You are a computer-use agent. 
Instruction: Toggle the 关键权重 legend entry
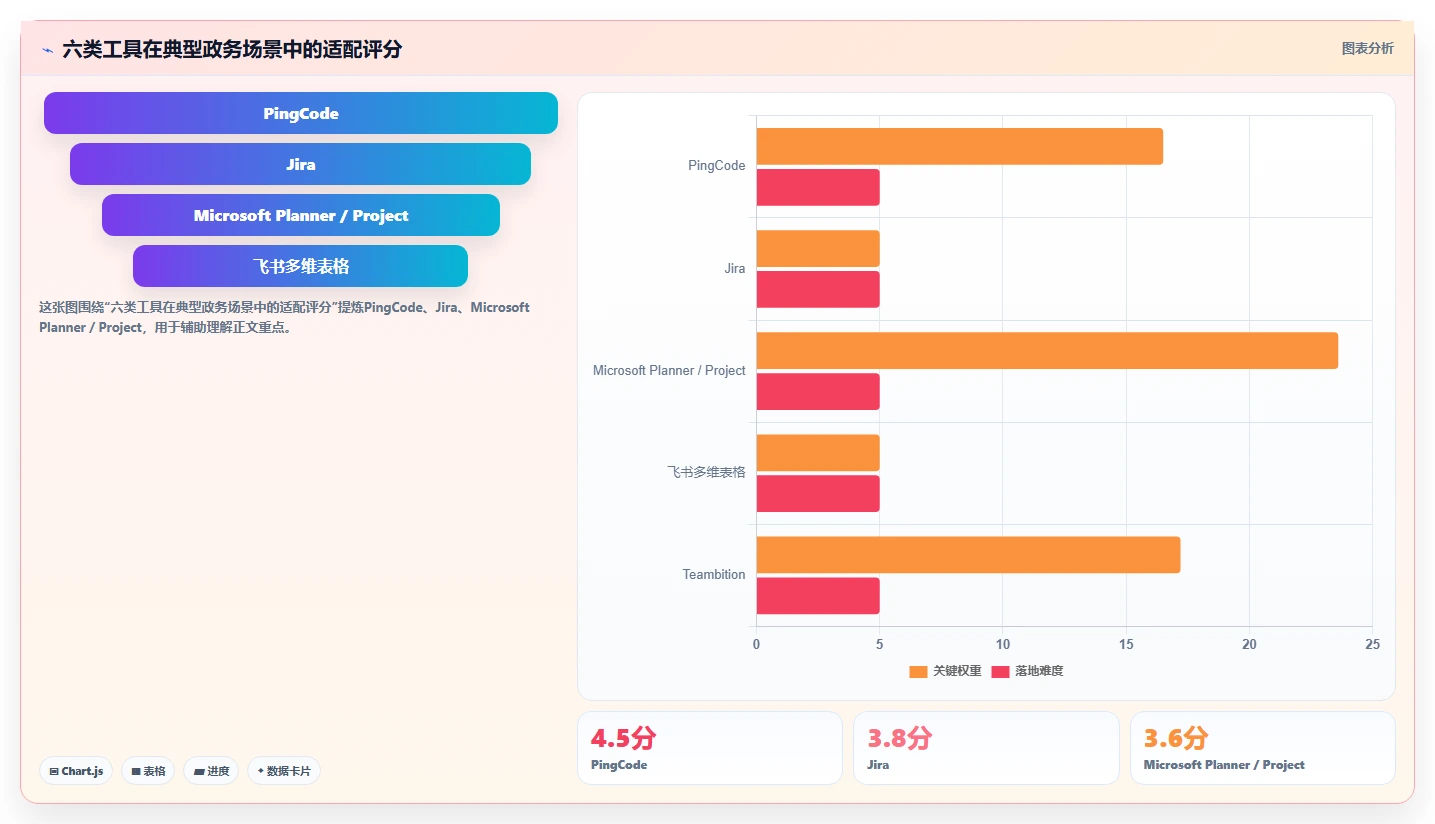(x=945, y=671)
